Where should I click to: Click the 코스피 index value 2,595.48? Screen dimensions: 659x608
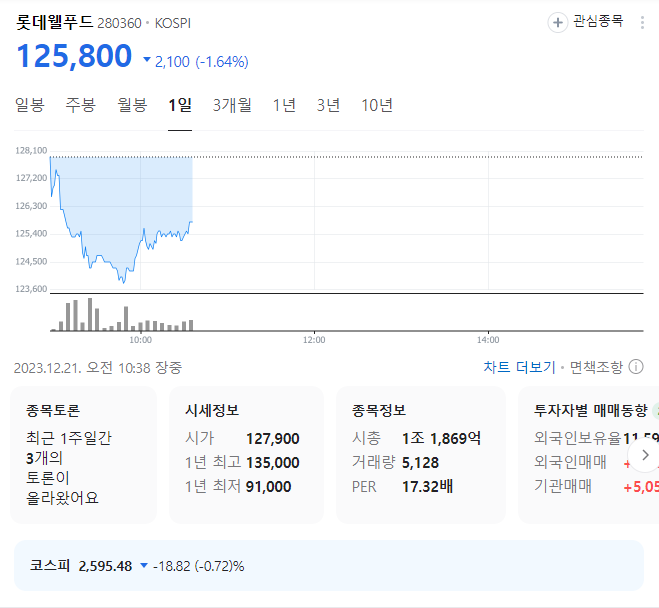105,566
